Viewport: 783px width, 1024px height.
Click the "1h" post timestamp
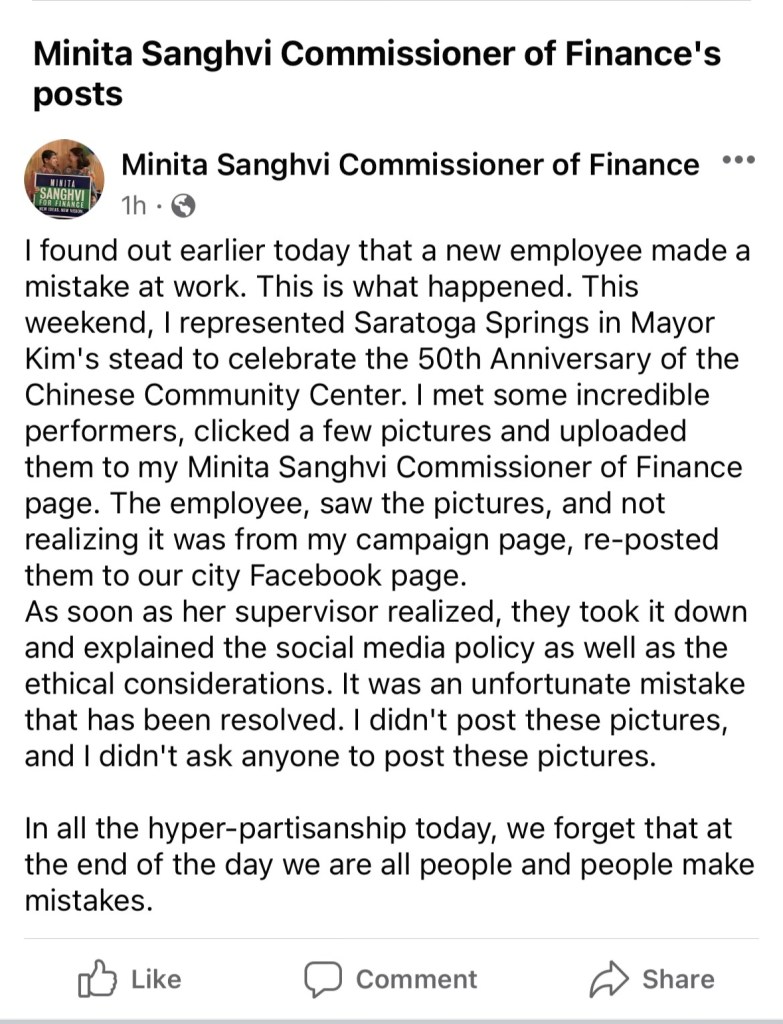click(x=133, y=206)
